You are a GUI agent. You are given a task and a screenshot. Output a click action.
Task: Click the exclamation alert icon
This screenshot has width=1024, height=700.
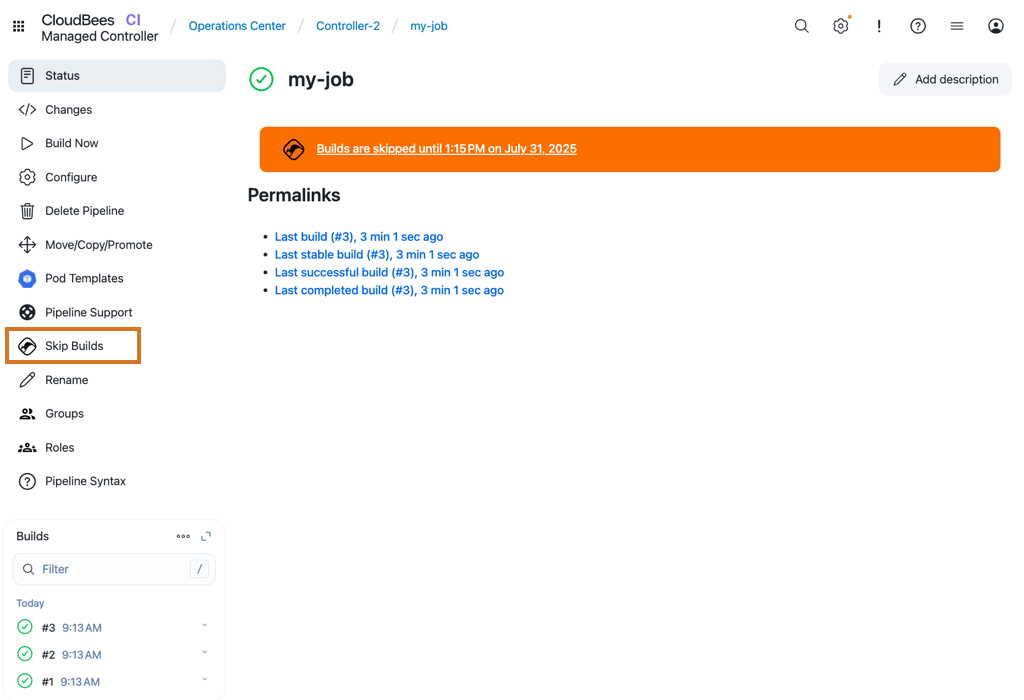(x=879, y=26)
